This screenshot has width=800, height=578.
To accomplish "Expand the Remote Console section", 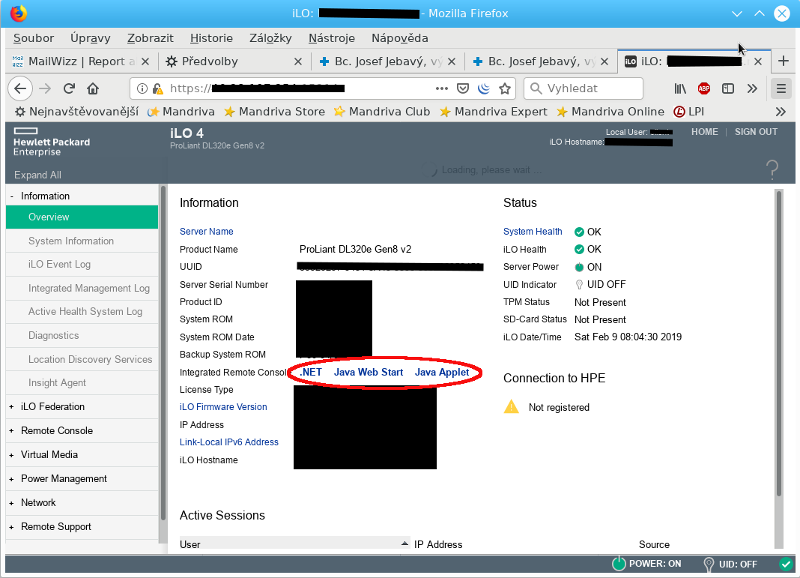I will tap(12, 431).
